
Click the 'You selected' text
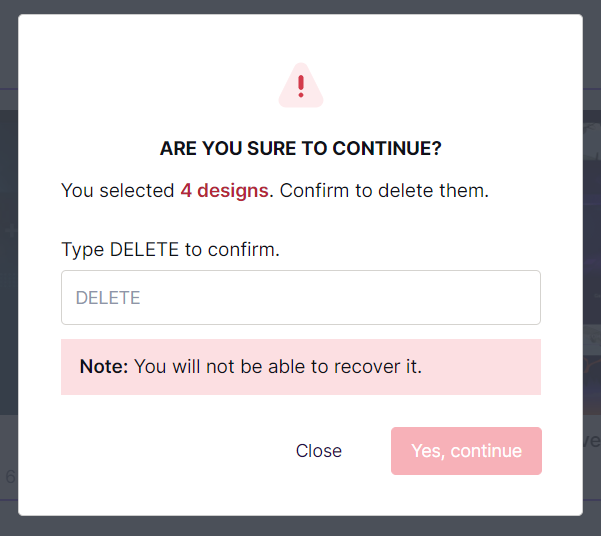118,191
